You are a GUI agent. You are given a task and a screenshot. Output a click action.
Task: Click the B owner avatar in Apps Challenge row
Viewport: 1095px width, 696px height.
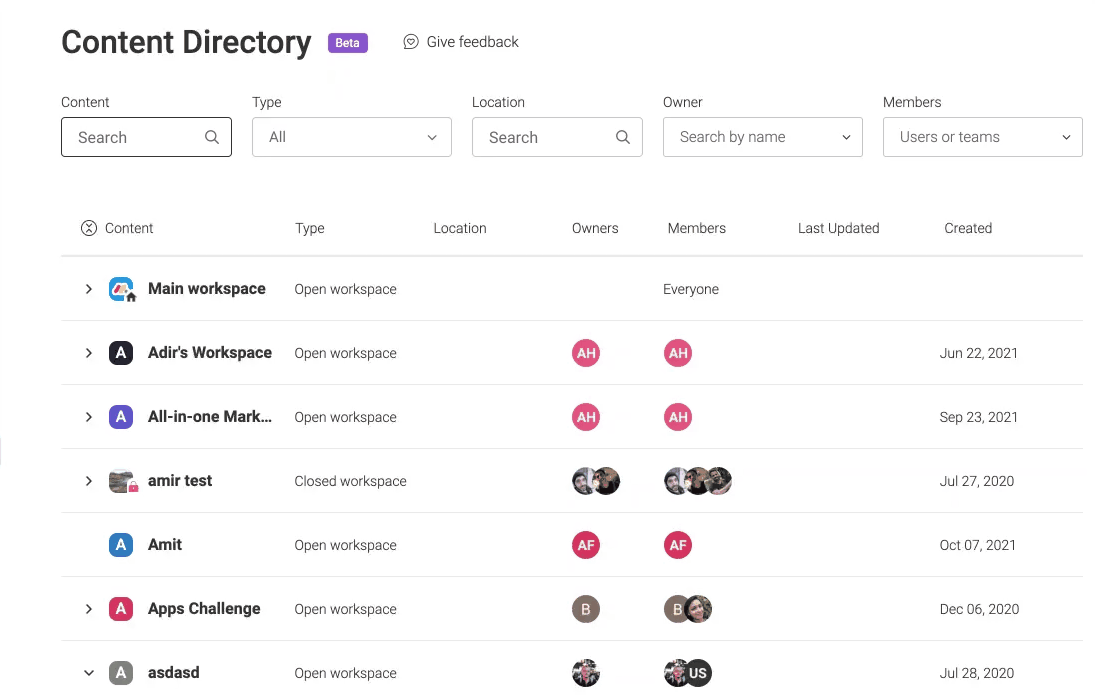pos(586,609)
